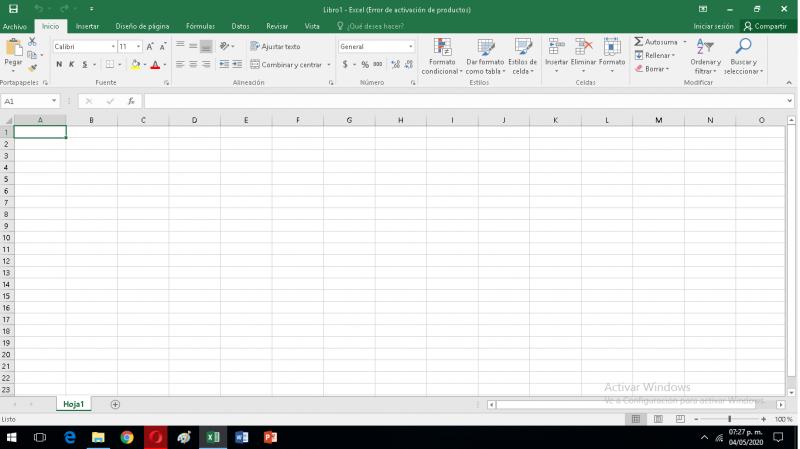Click Ajustar texto button
The image size is (800, 449).
pyautogui.click(x=276, y=46)
